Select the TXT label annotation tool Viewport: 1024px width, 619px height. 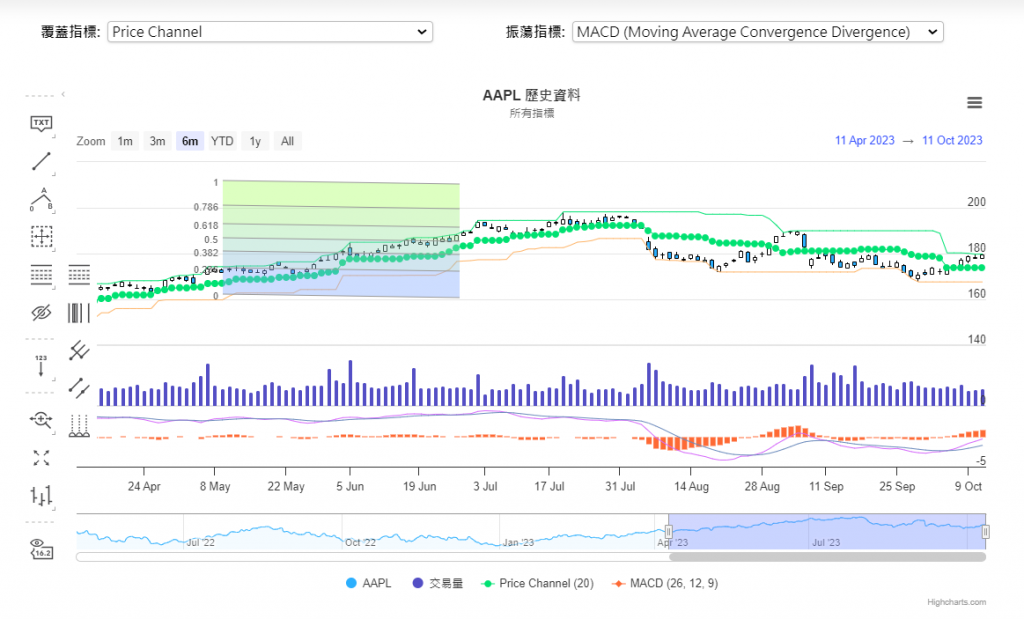pyautogui.click(x=41, y=123)
